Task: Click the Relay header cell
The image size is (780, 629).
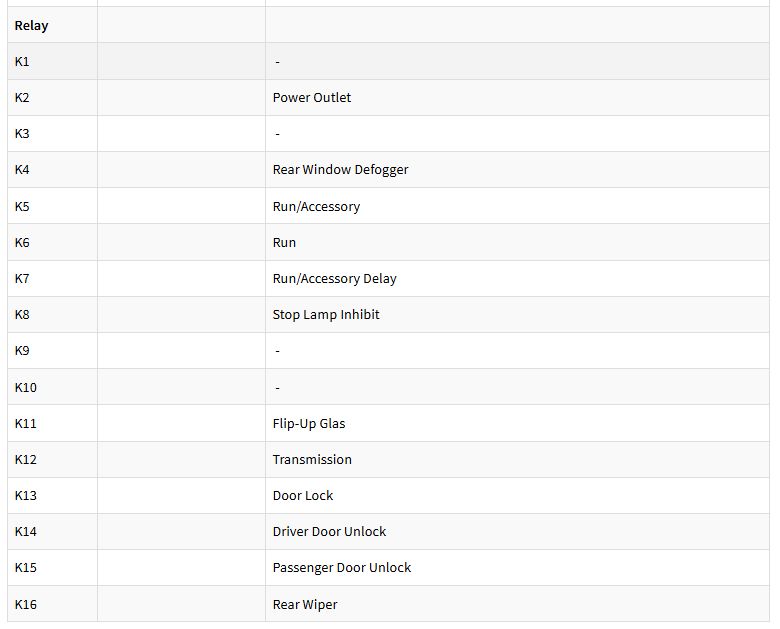Action: tap(31, 25)
